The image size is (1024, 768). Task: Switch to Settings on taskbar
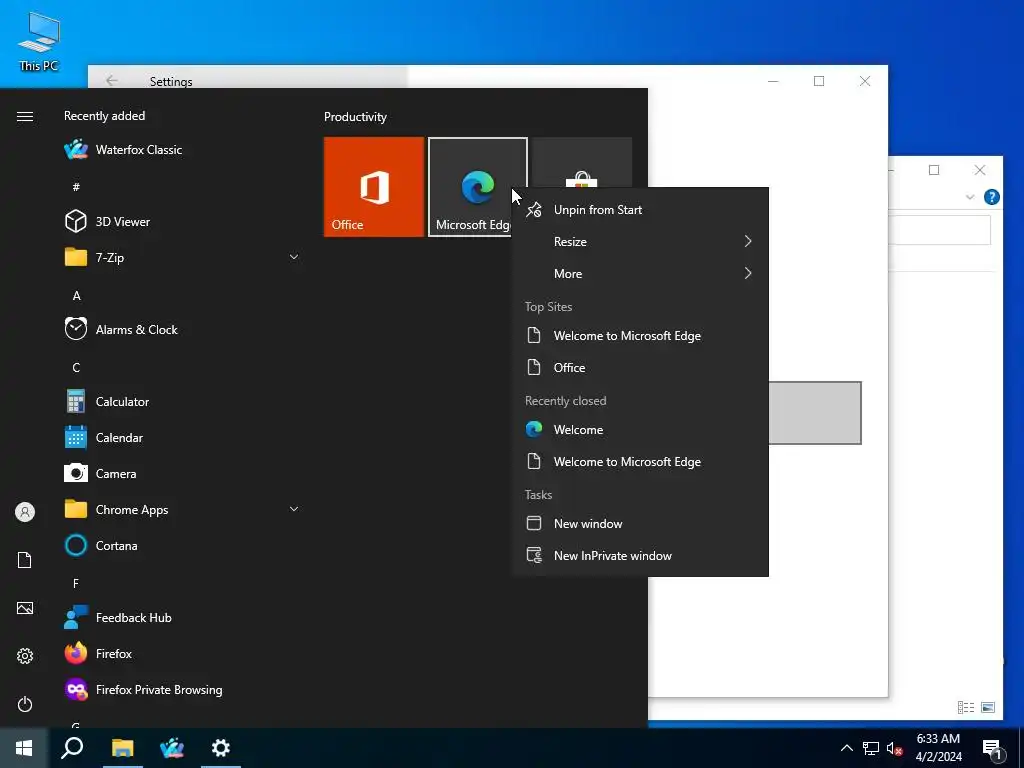pos(221,748)
